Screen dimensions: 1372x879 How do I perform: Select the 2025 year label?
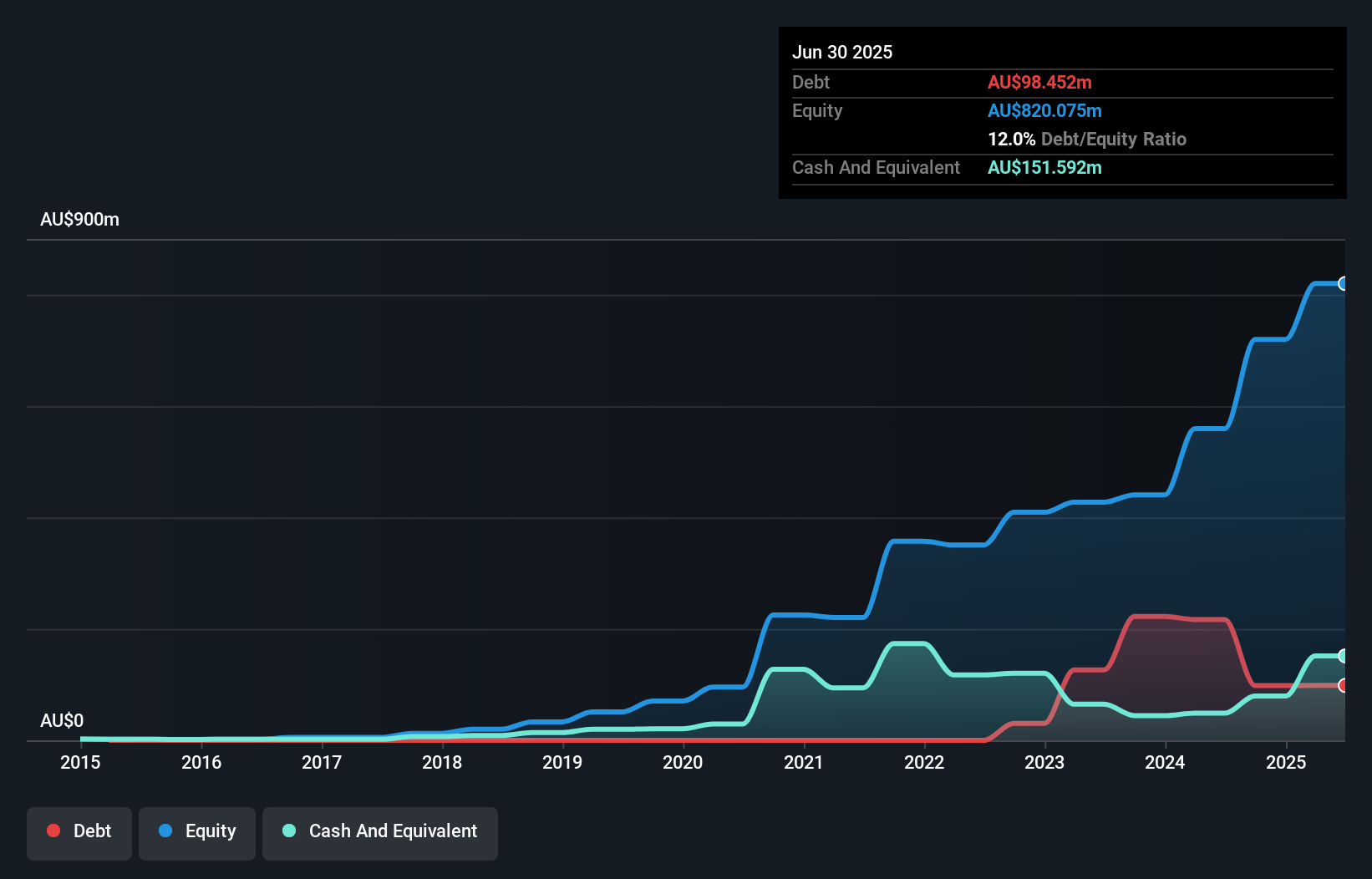[1287, 762]
